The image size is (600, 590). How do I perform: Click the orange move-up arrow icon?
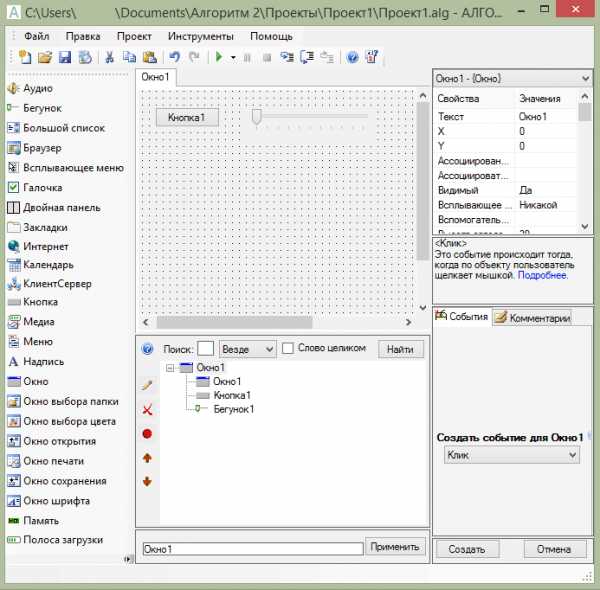tap(148, 457)
